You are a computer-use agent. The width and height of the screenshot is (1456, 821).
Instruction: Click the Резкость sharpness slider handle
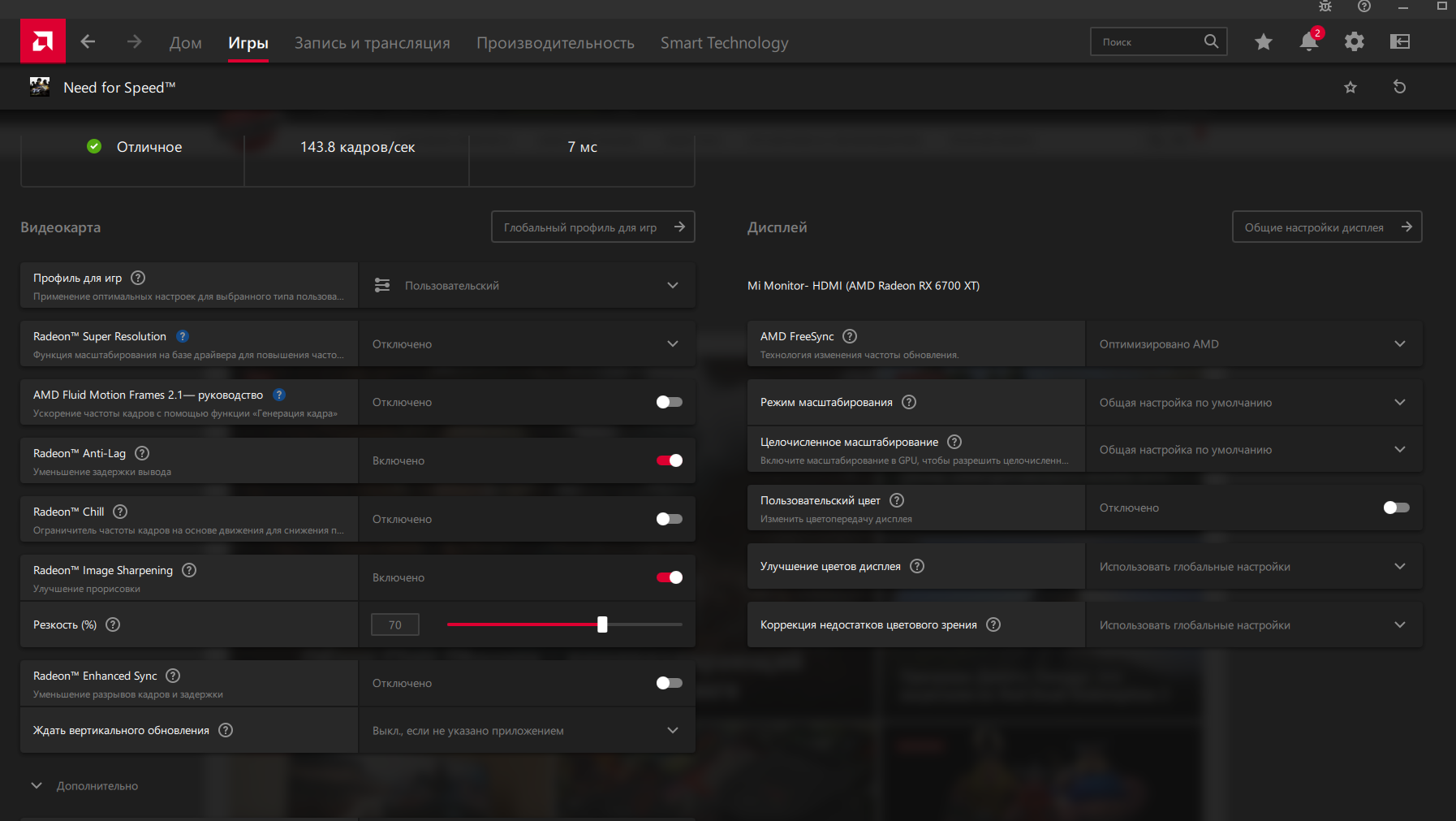tap(602, 624)
